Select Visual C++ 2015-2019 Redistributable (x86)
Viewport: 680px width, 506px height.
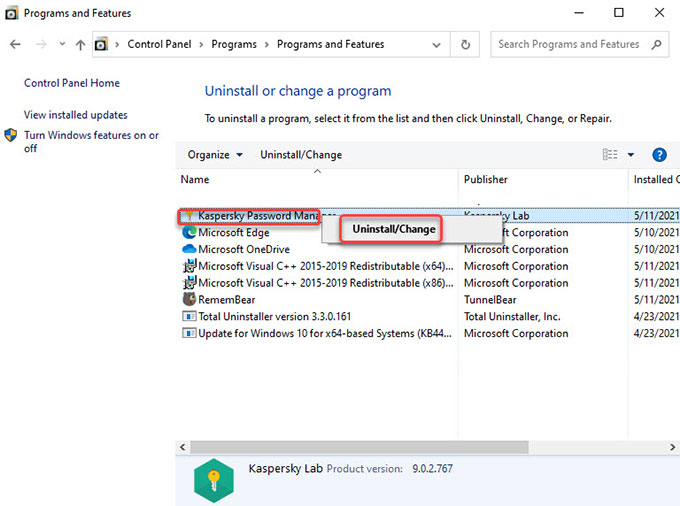[326, 283]
